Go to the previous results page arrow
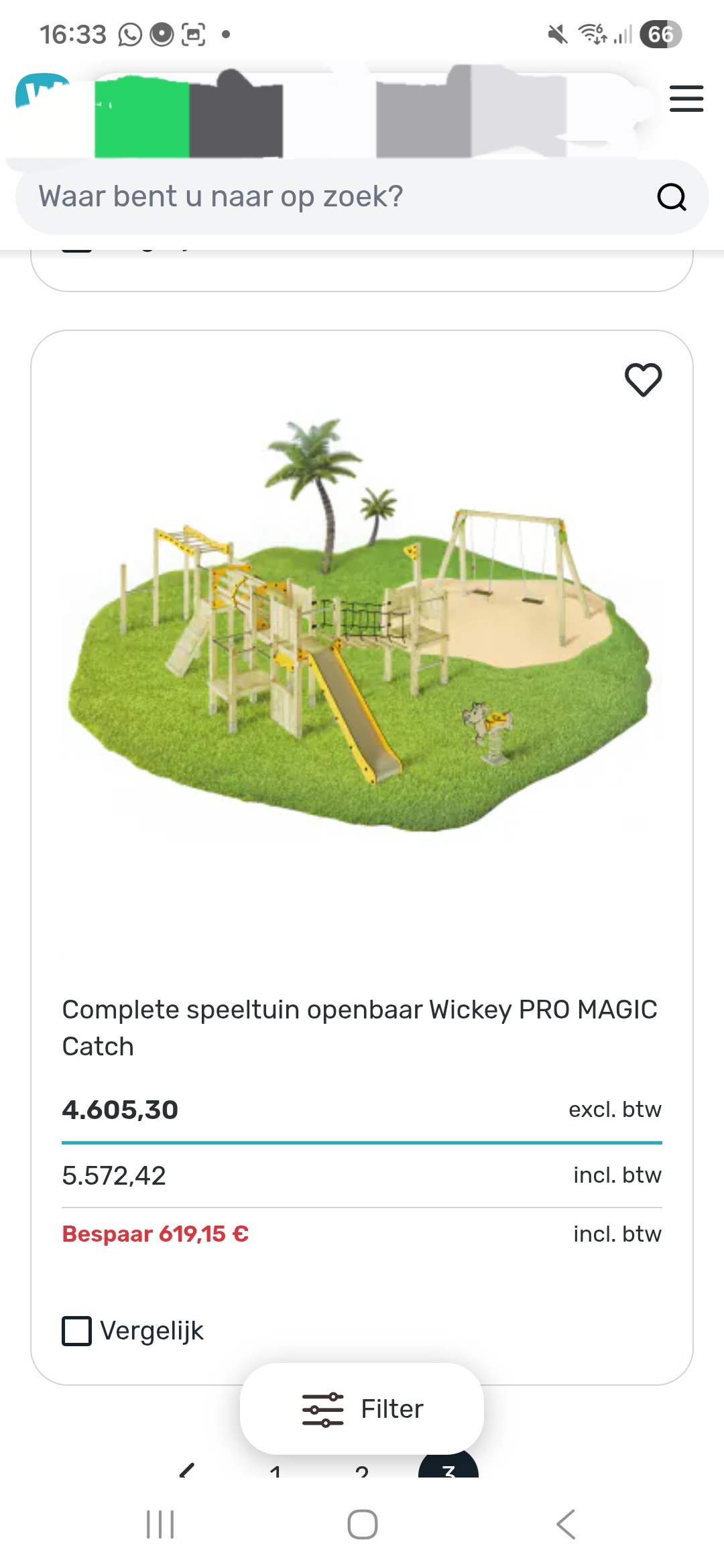 pyautogui.click(x=187, y=1471)
